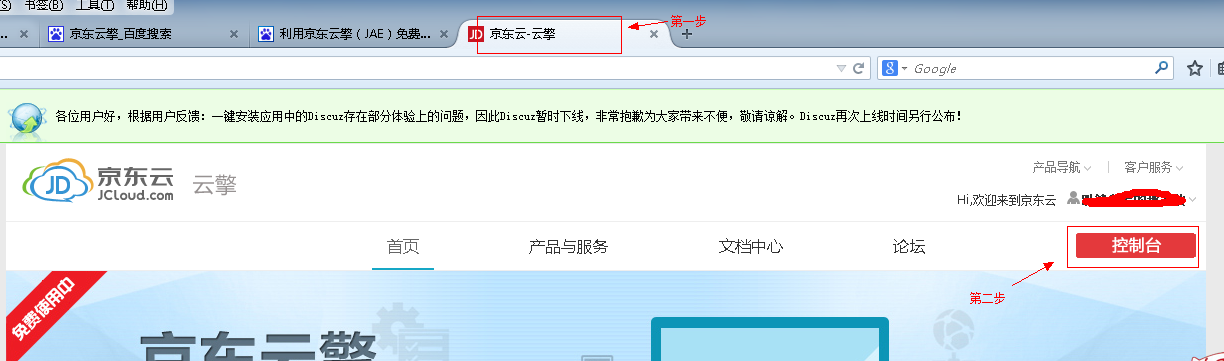Go to 文档中心 page
This screenshot has width=1224, height=361.
click(x=750, y=247)
